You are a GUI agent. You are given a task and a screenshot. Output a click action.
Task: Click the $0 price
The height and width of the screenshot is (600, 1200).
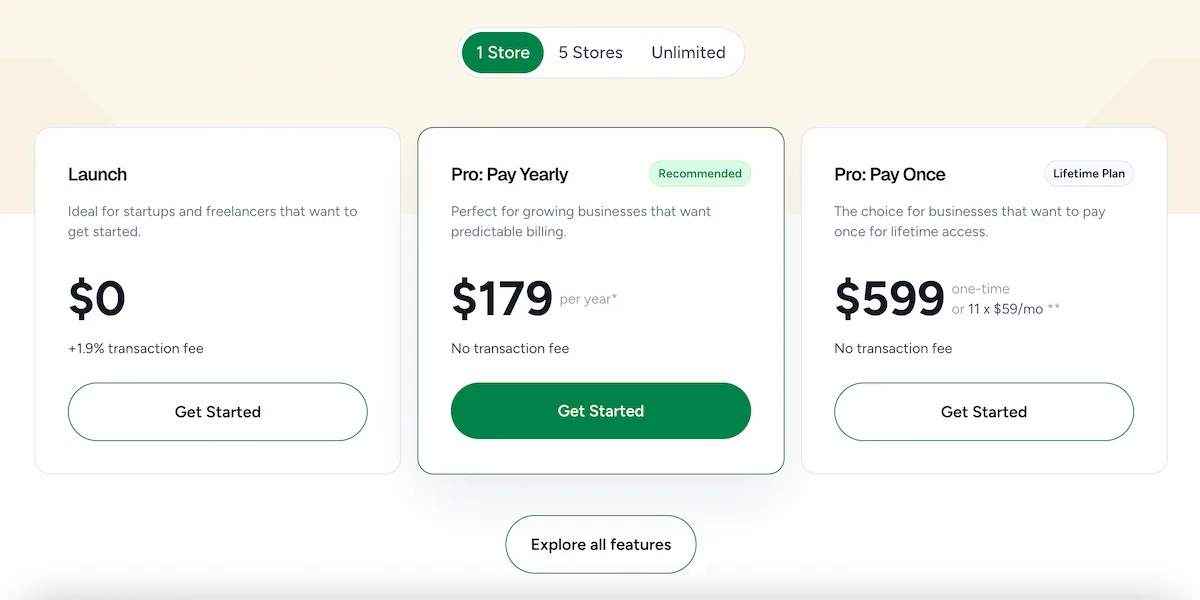pos(97,299)
